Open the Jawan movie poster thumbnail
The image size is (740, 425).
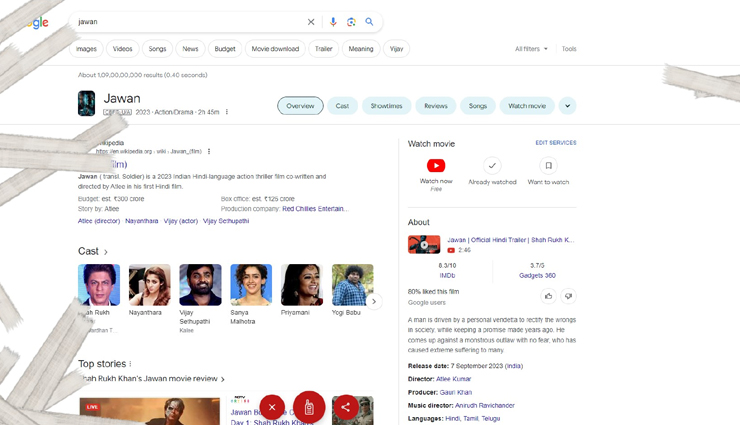[x=86, y=103]
